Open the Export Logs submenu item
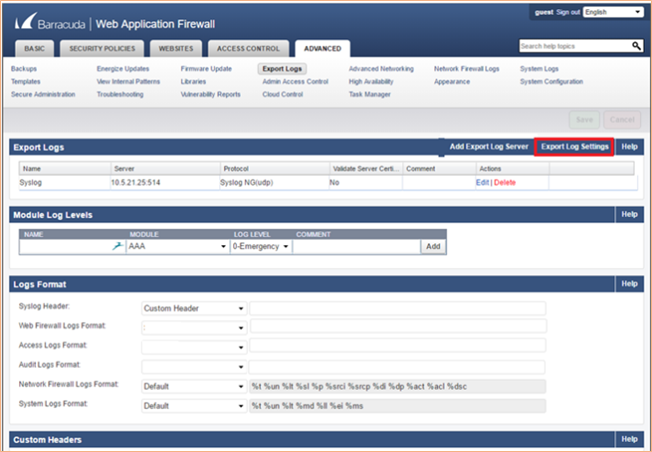652x452 pixels. [x=282, y=69]
